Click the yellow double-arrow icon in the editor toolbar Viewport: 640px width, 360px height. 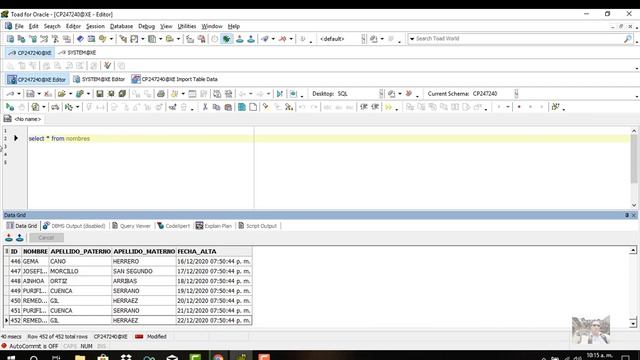(x=388, y=107)
